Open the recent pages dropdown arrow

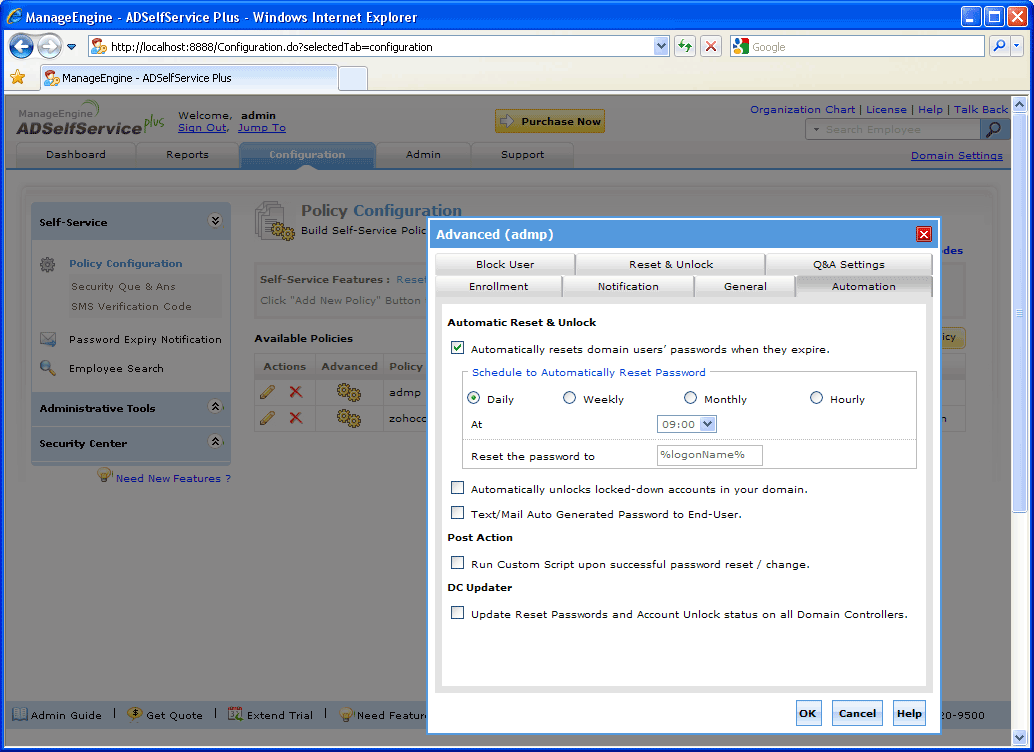72,47
